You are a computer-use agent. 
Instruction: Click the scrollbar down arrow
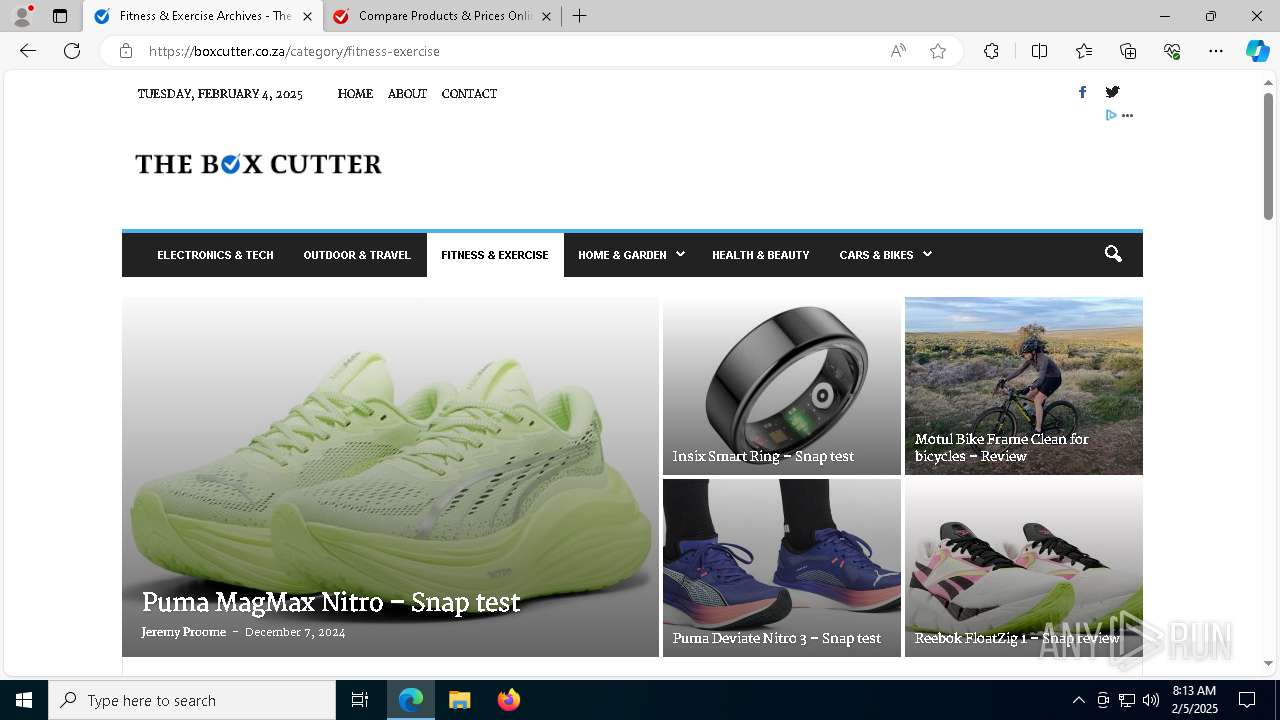click(1268, 663)
